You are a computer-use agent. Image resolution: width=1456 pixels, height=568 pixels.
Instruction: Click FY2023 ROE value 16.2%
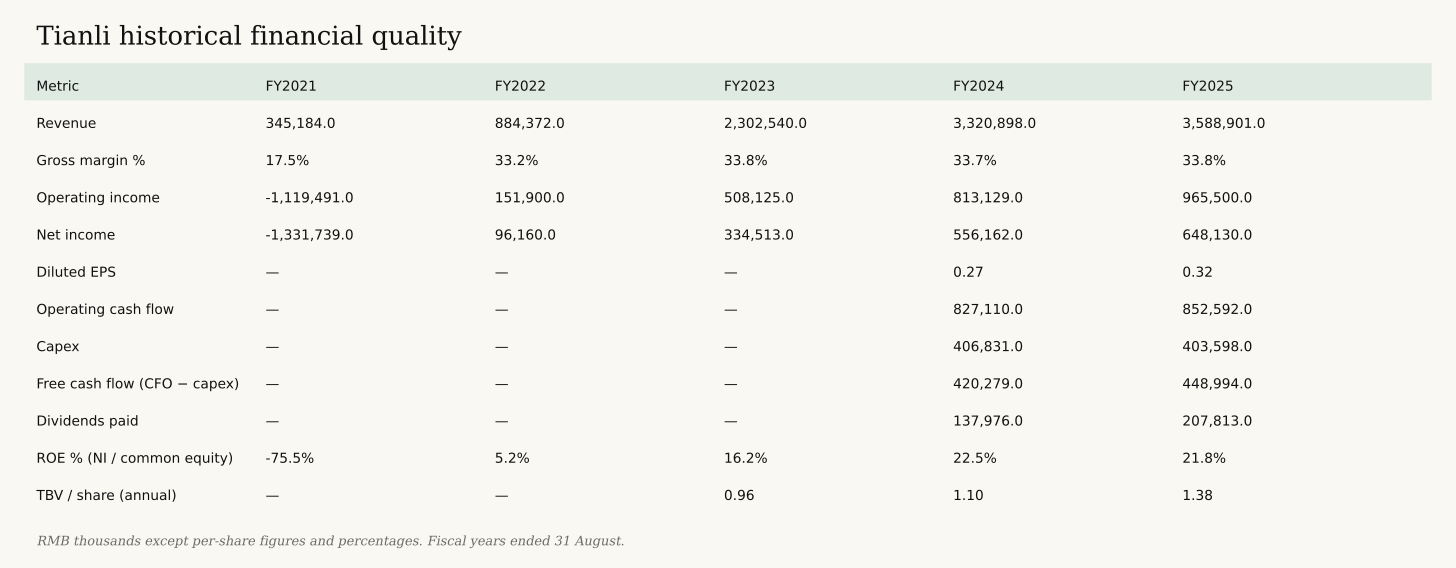tap(746, 458)
